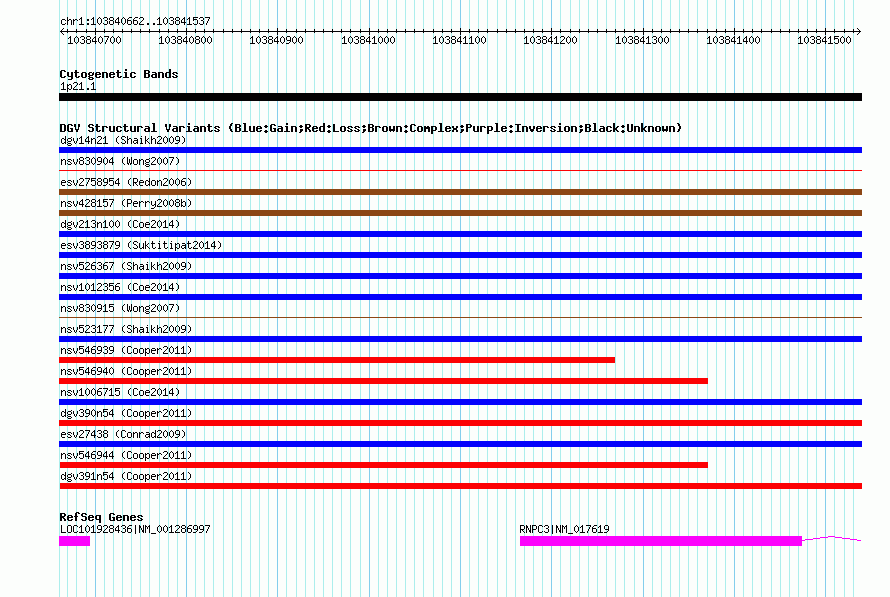Click ruler position 103841100
Screen dimensions: 890x597
click(459, 40)
